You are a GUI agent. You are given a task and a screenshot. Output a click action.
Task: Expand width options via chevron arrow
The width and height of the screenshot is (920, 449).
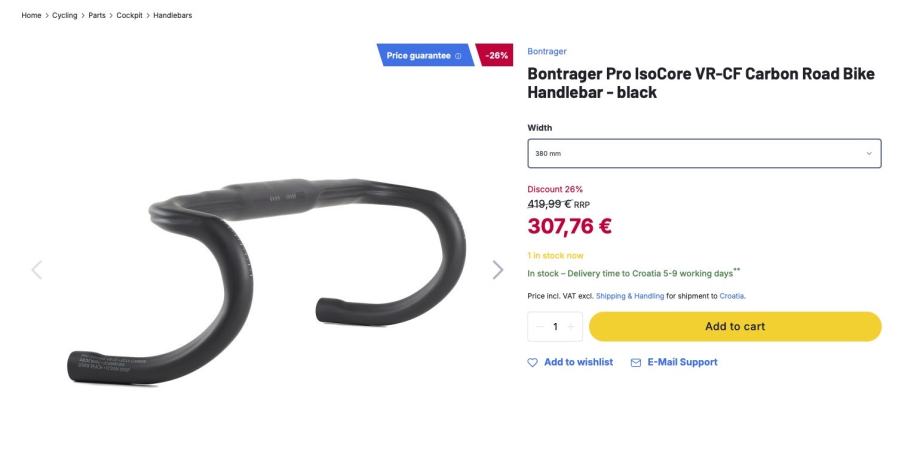pyautogui.click(x=869, y=154)
